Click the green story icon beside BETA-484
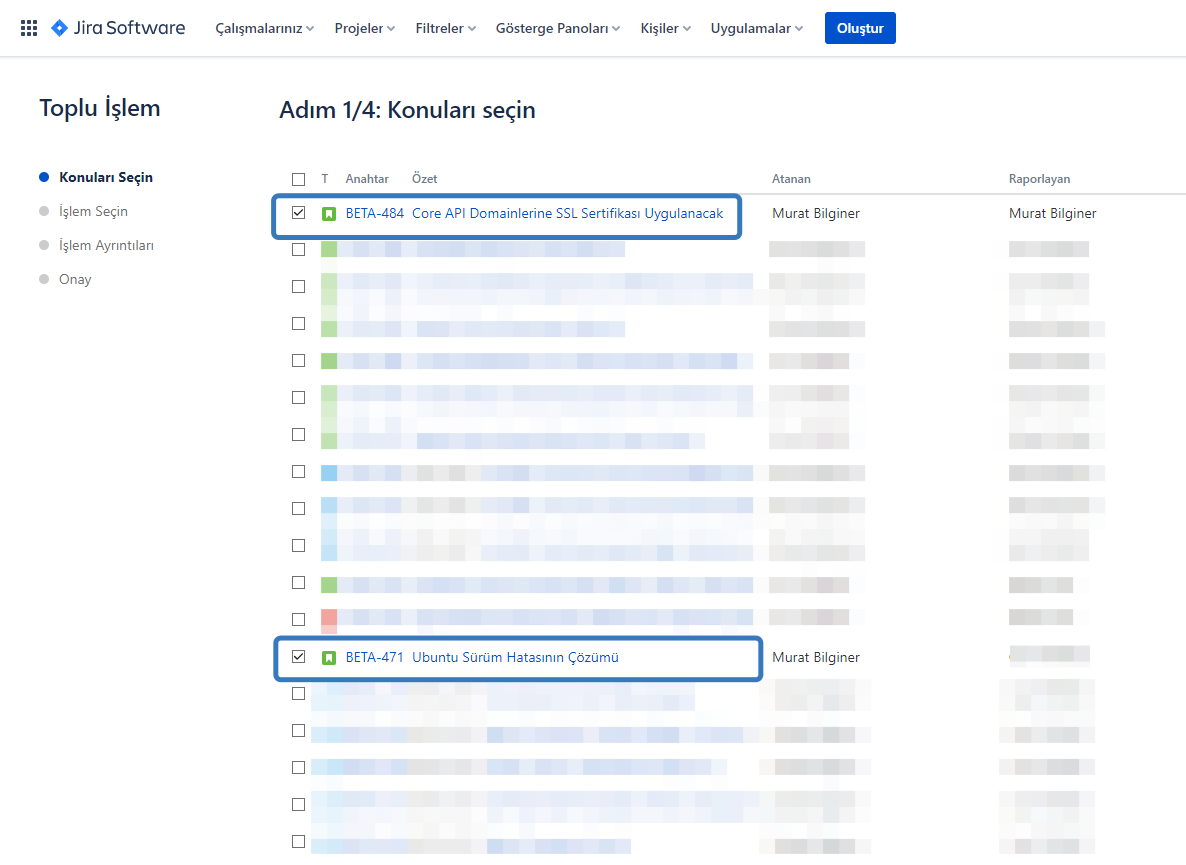Image resolution: width=1186 pixels, height=865 pixels. point(330,213)
